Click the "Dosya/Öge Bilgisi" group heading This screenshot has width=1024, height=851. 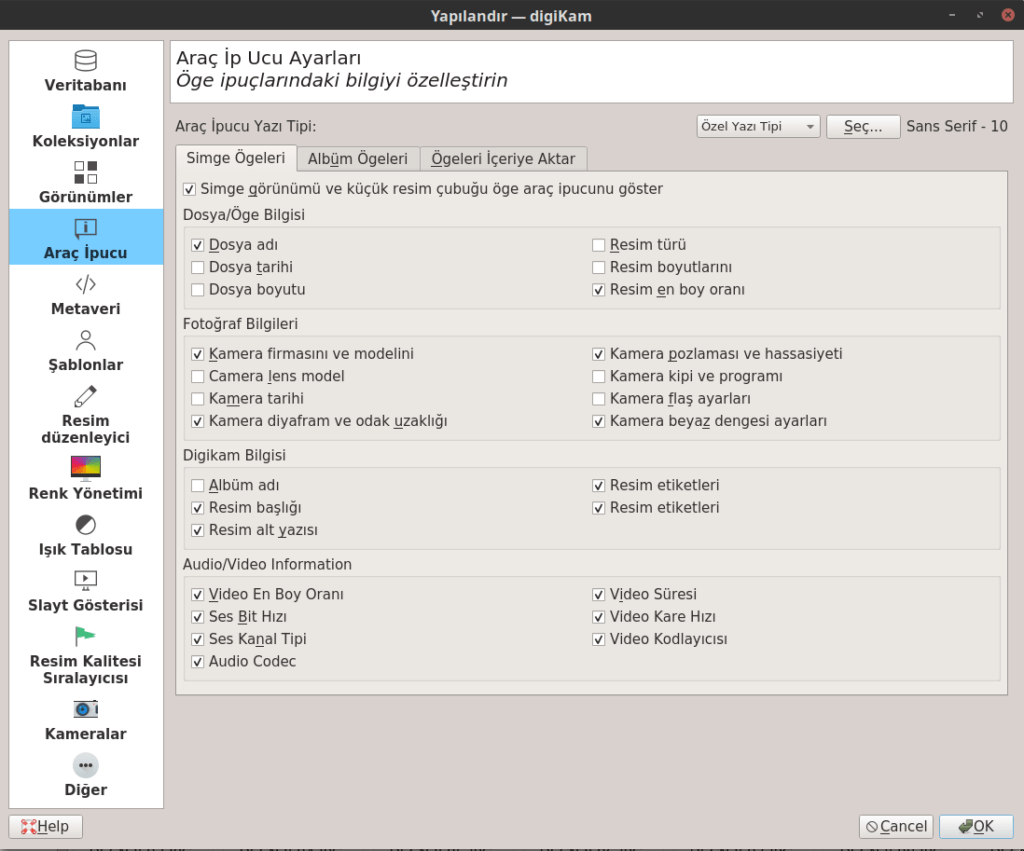(244, 215)
